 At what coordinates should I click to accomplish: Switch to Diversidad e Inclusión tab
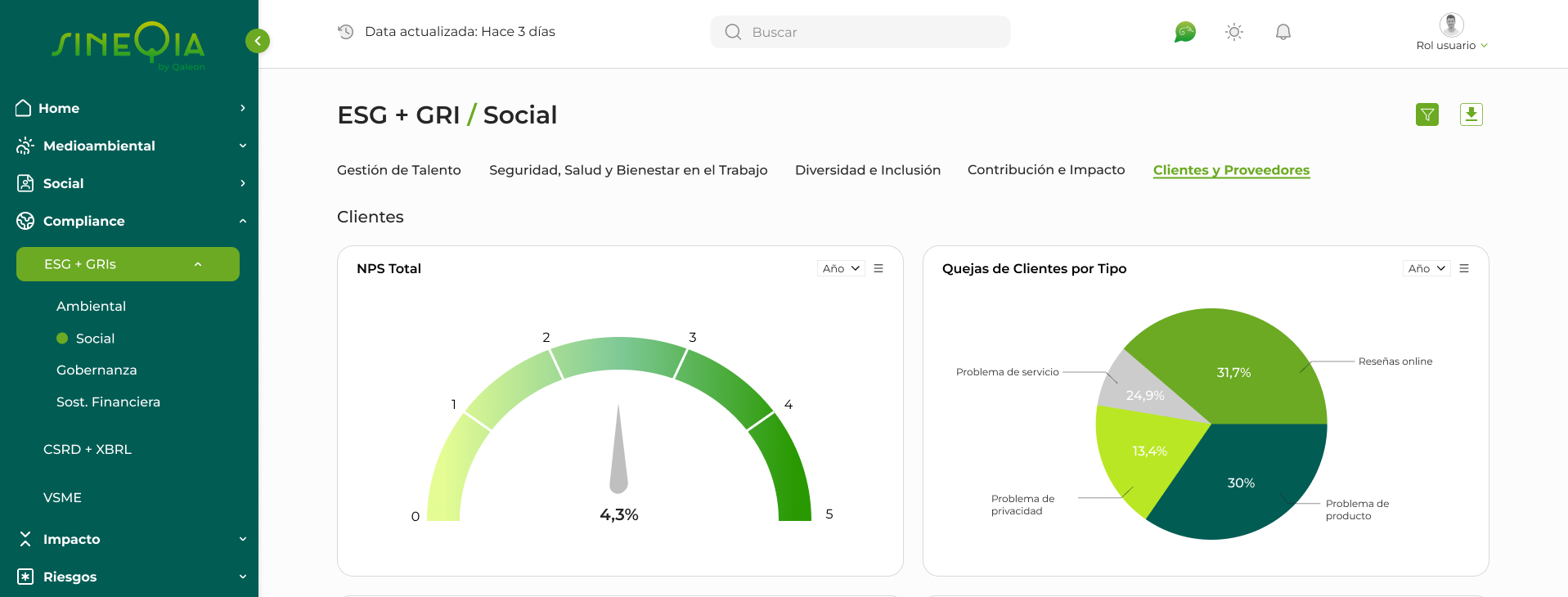(x=868, y=170)
